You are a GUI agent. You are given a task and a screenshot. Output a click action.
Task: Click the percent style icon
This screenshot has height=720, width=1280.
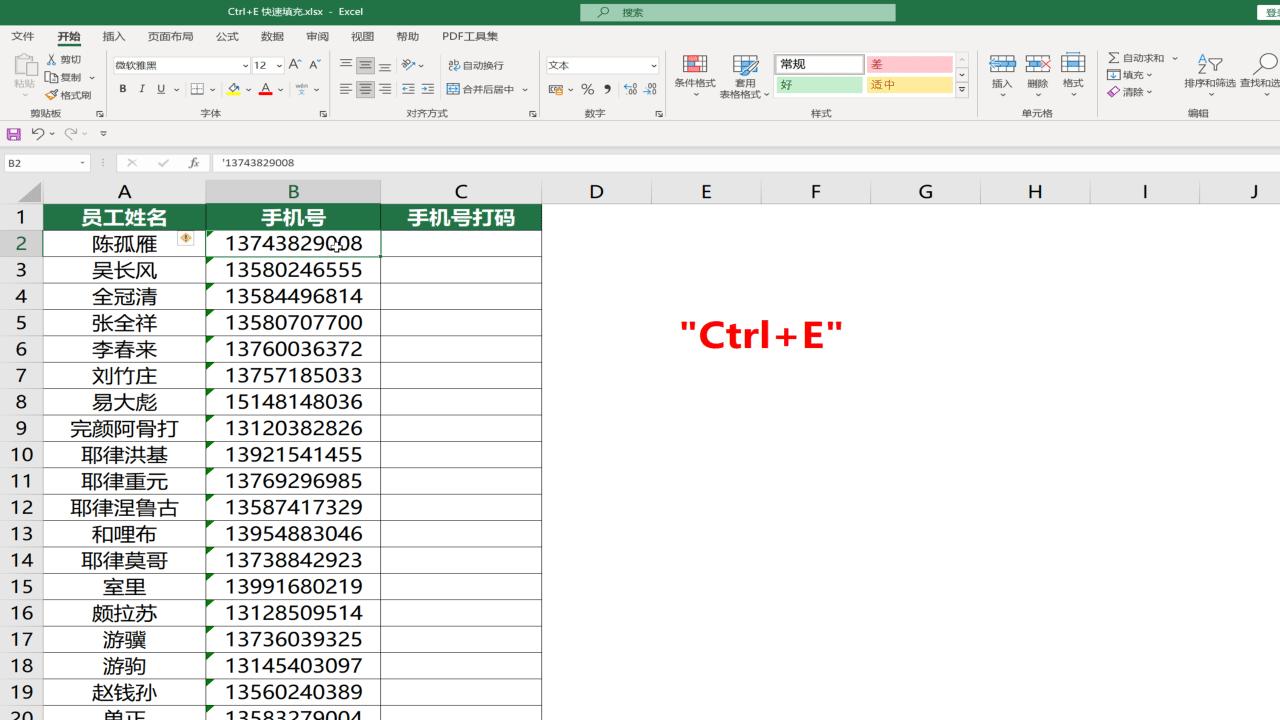point(587,89)
